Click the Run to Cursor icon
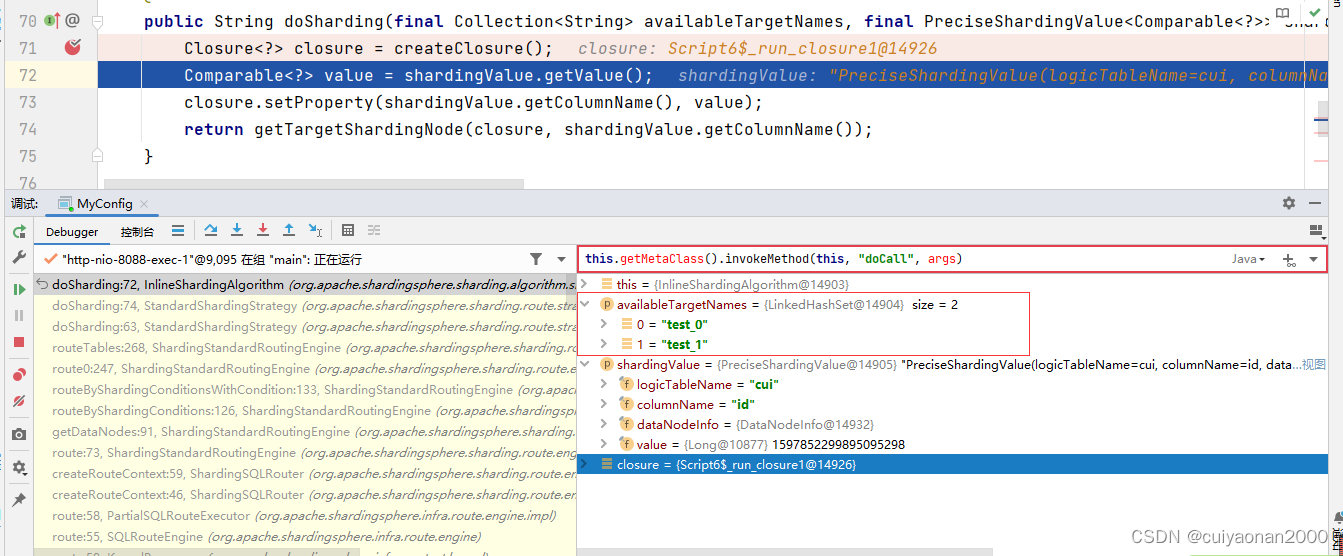Screen dimensions: 1343x556 coord(315,230)
